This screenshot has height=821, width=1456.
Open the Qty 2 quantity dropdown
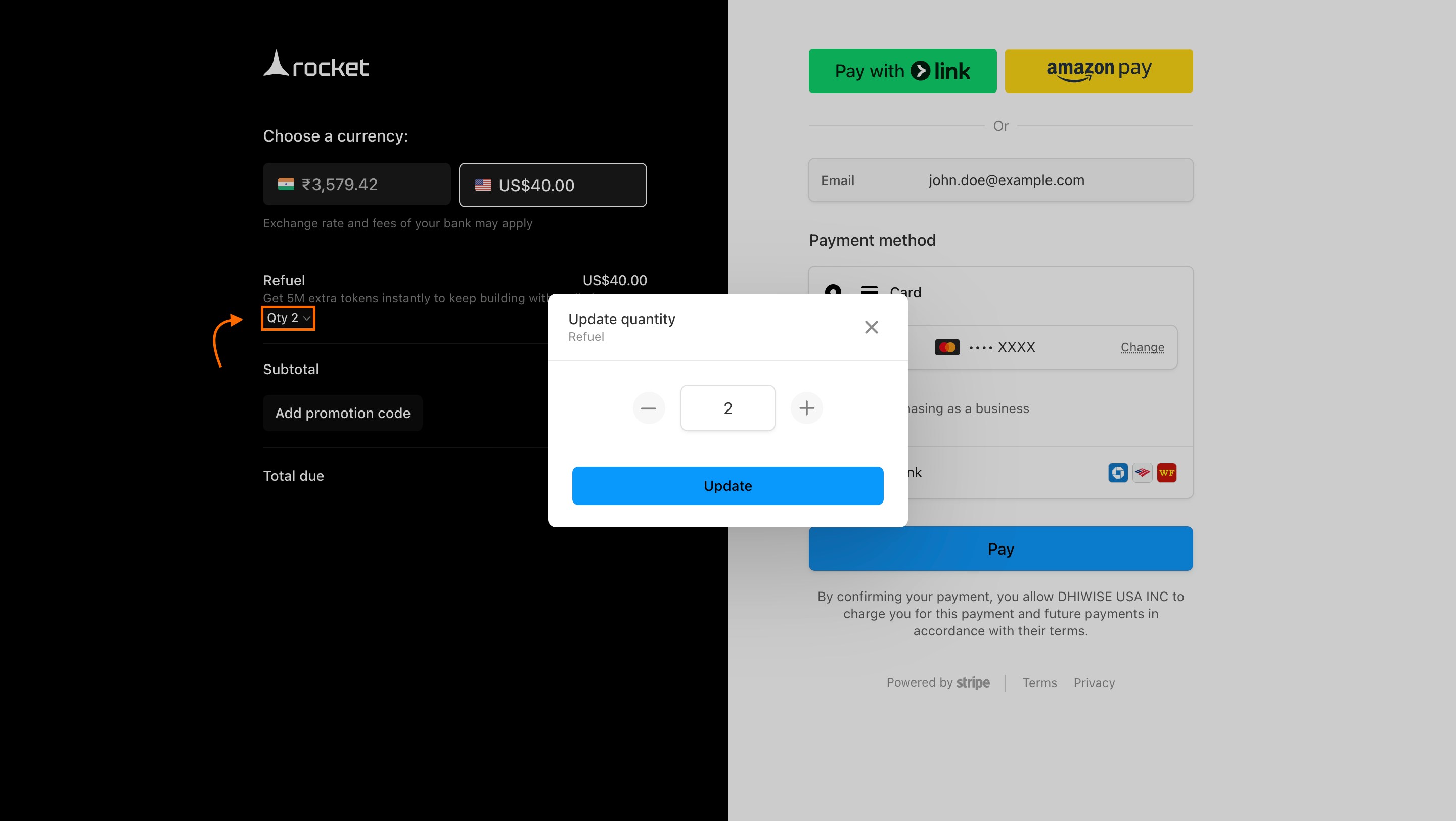pos(288,317)
